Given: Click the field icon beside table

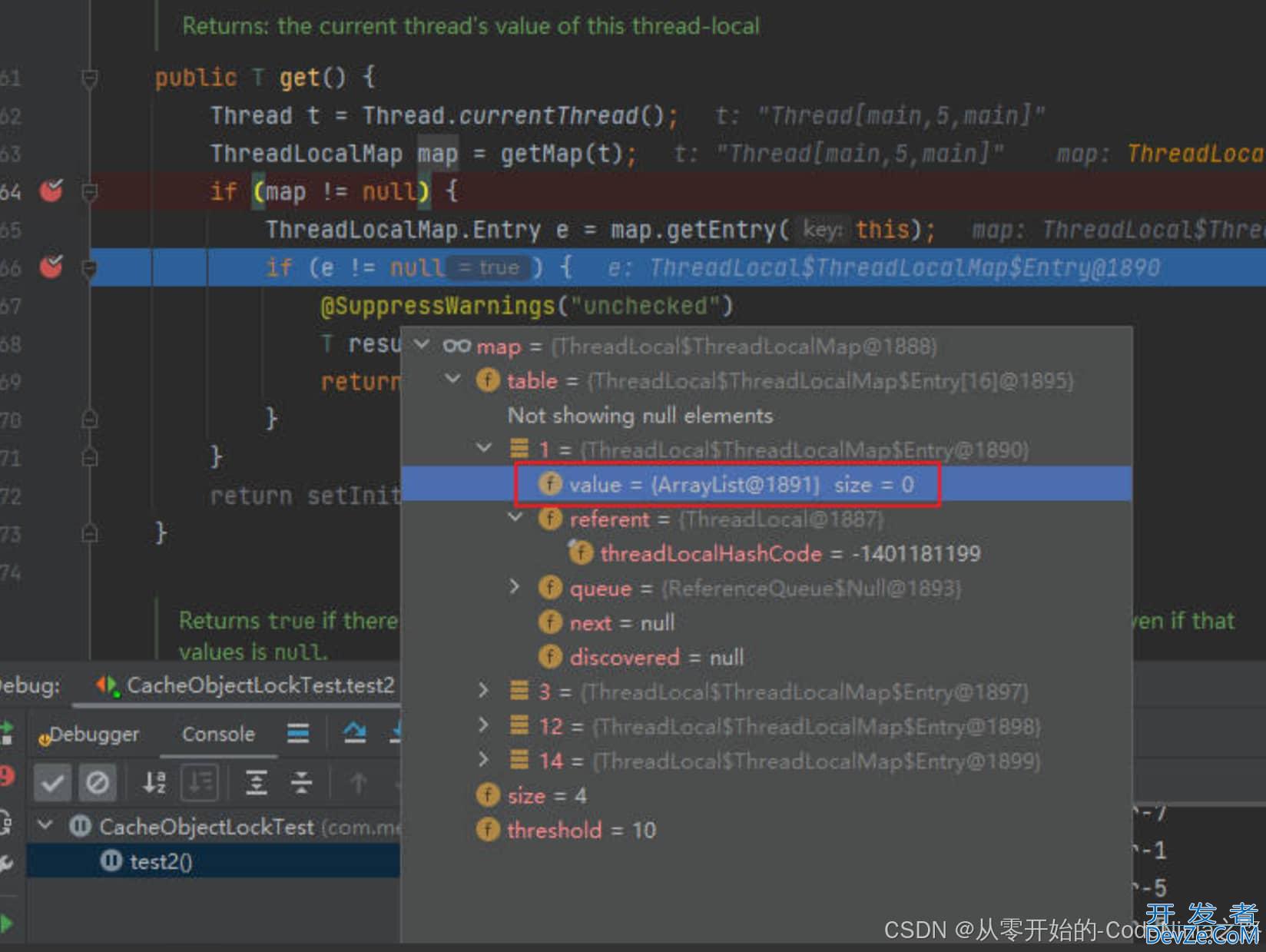Looking at the screenshot, I should pos(488,380).
